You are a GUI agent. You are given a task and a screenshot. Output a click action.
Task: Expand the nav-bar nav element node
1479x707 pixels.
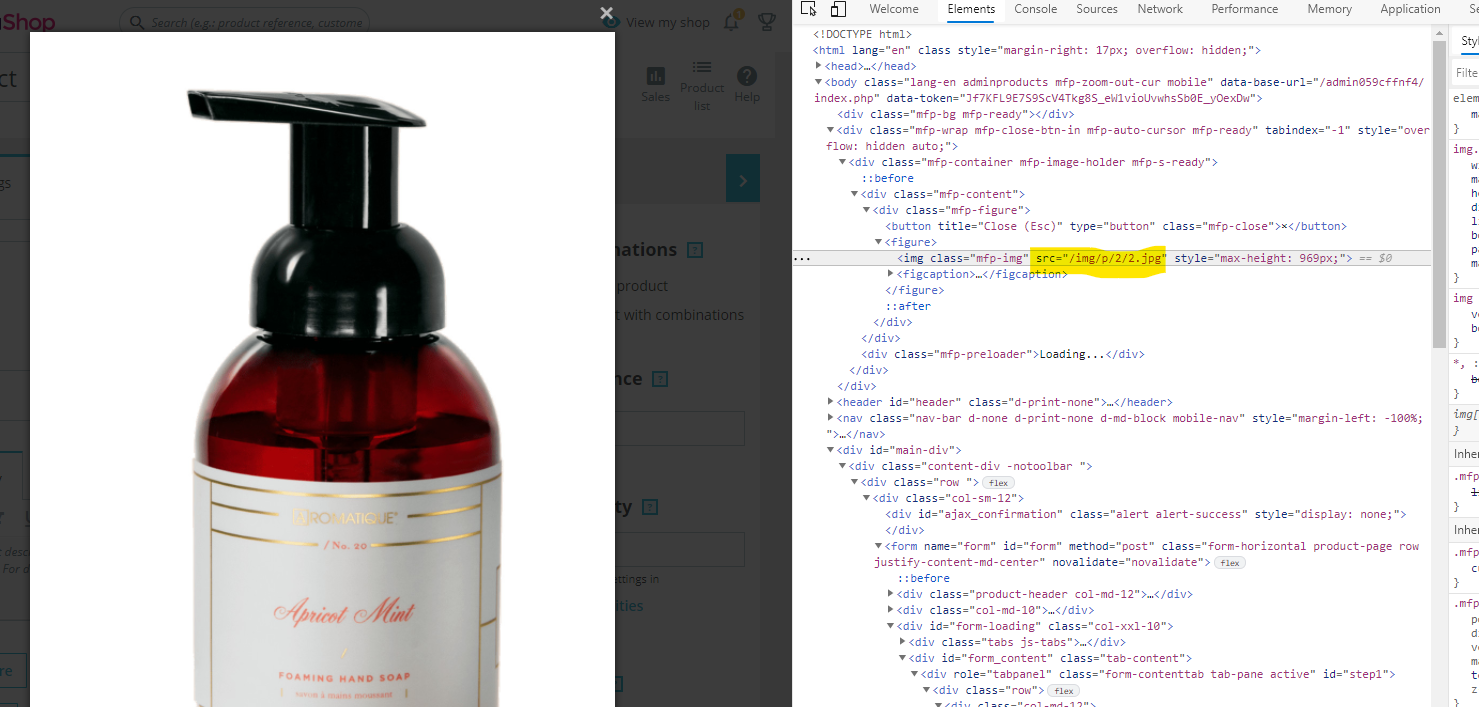coord(831,418)
